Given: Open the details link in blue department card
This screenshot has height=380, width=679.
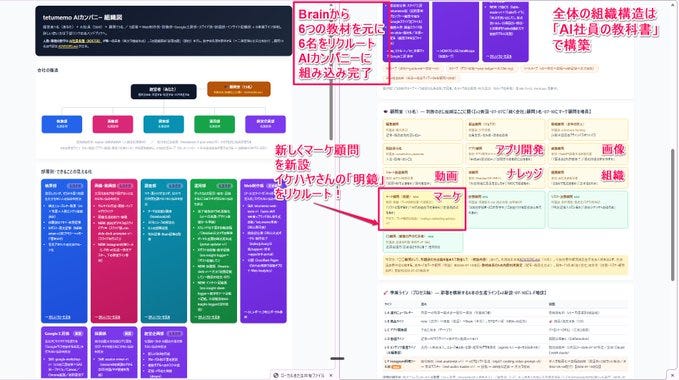Looking at the screenshot, I should [x=58, y=317].
